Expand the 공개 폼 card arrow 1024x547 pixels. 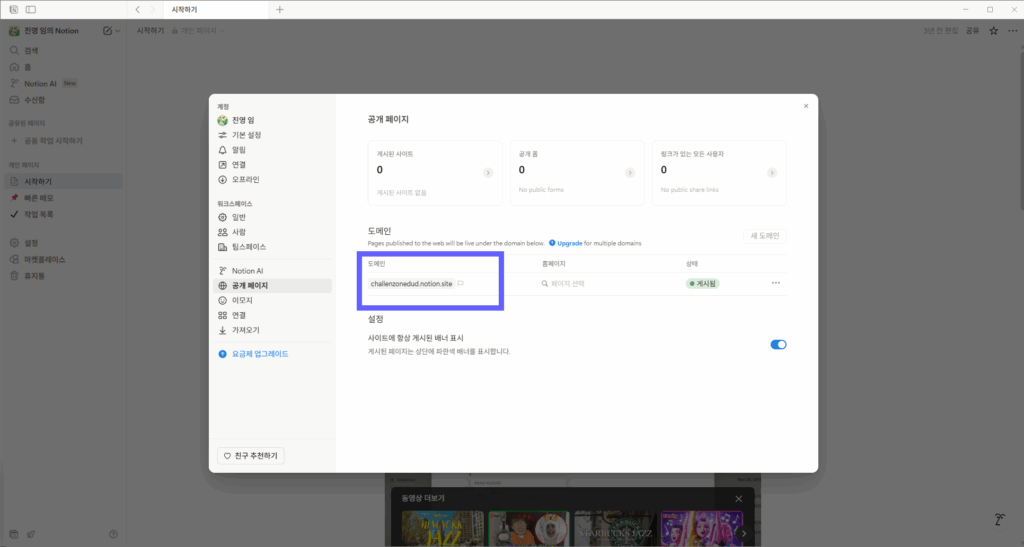630,173
